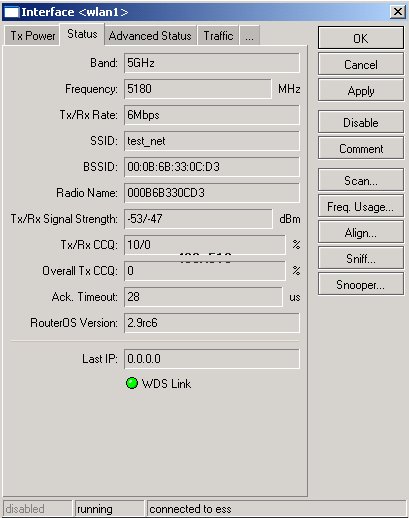Open the Traffic tab
Viewport: 409px width, 518px height.
(x=218, y=36)
